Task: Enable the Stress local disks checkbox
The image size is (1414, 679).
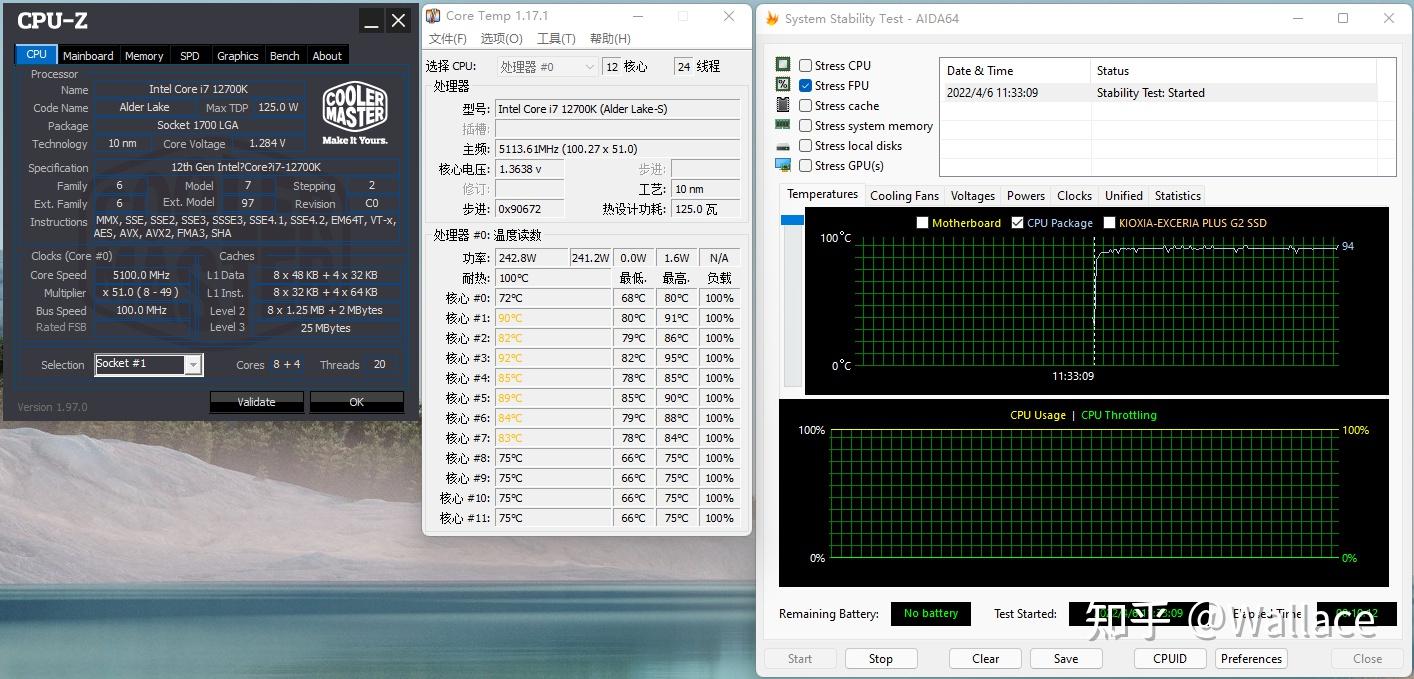Action: [805, 146]
